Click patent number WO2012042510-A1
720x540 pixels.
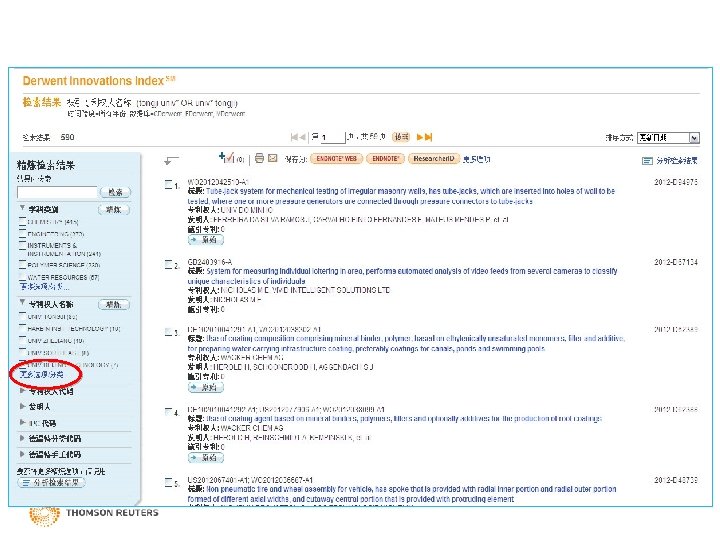[x=218, y=182]
